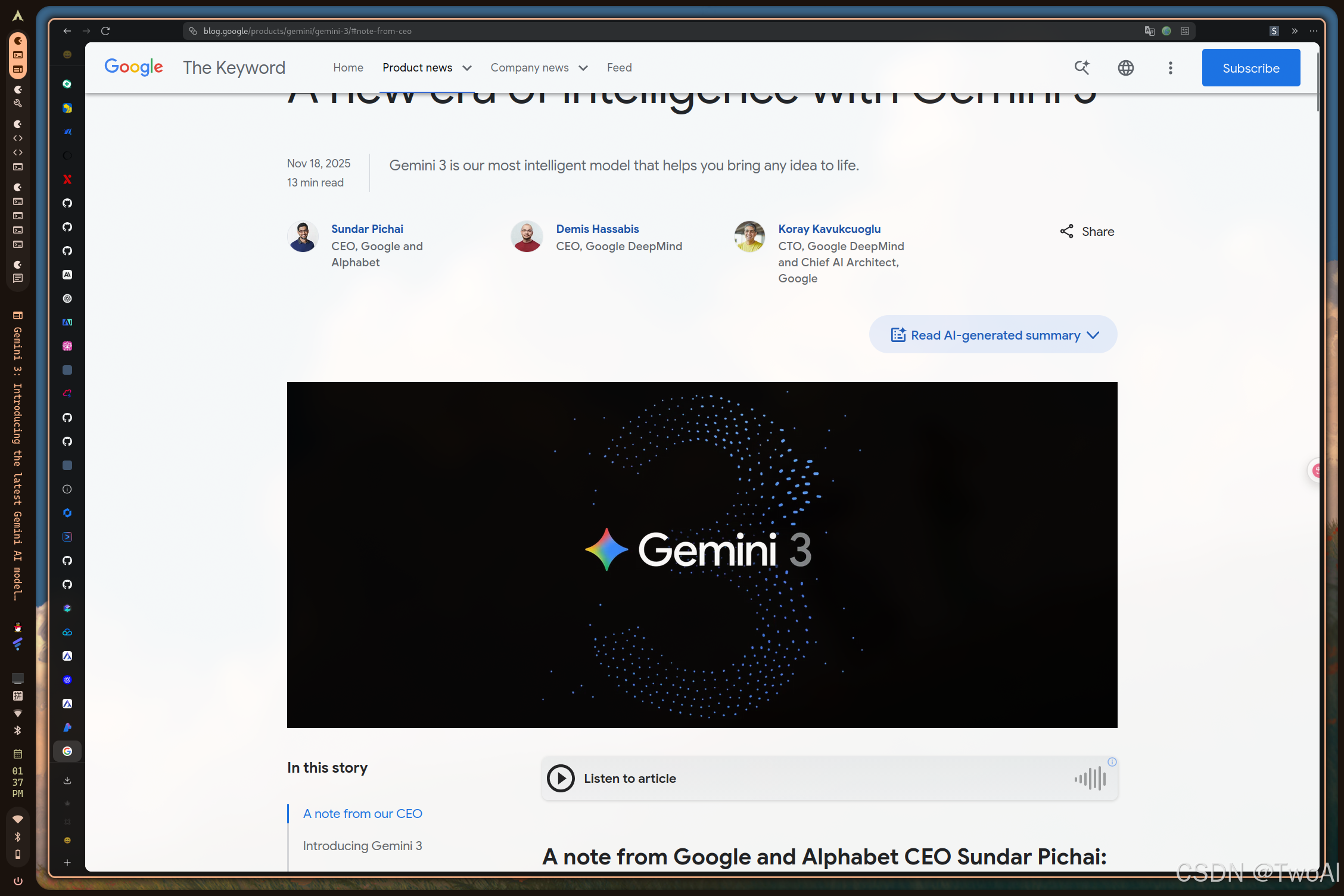Open the Feed menu item

[x=619, y=68]
